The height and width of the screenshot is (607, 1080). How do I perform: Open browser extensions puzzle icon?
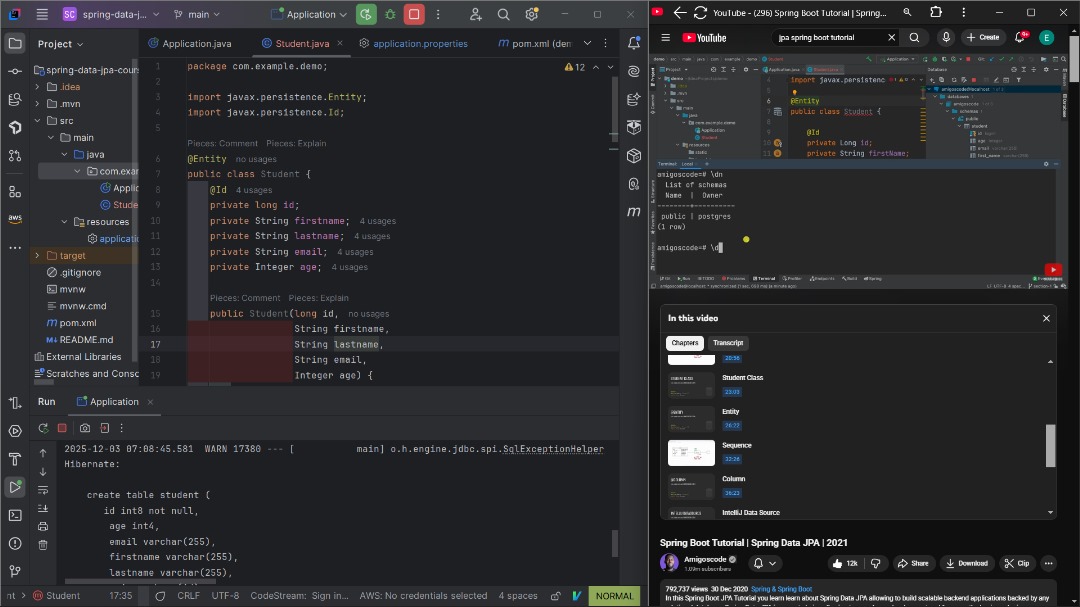[935, 12]
